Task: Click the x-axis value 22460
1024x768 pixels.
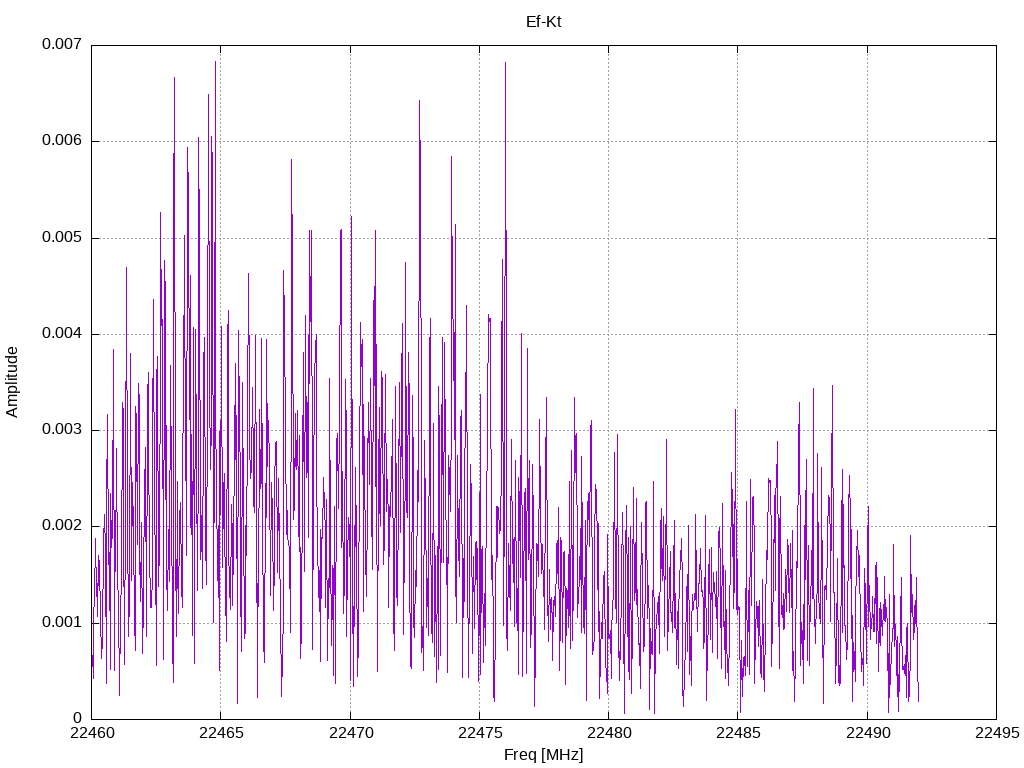Action: 92,733
